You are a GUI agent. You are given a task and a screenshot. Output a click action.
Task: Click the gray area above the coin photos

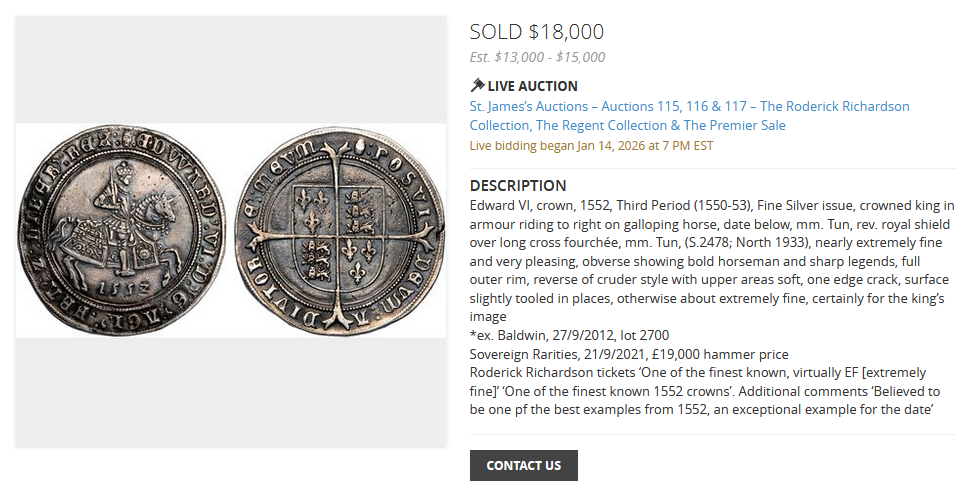[231, 70]
